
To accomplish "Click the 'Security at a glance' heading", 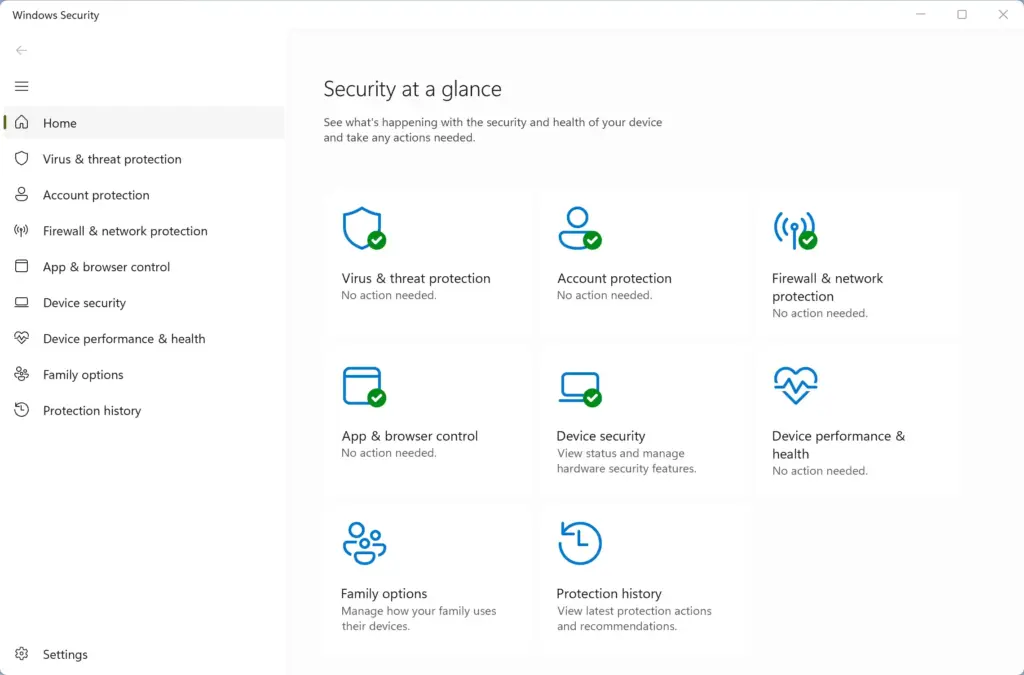I will pos(413,89).
